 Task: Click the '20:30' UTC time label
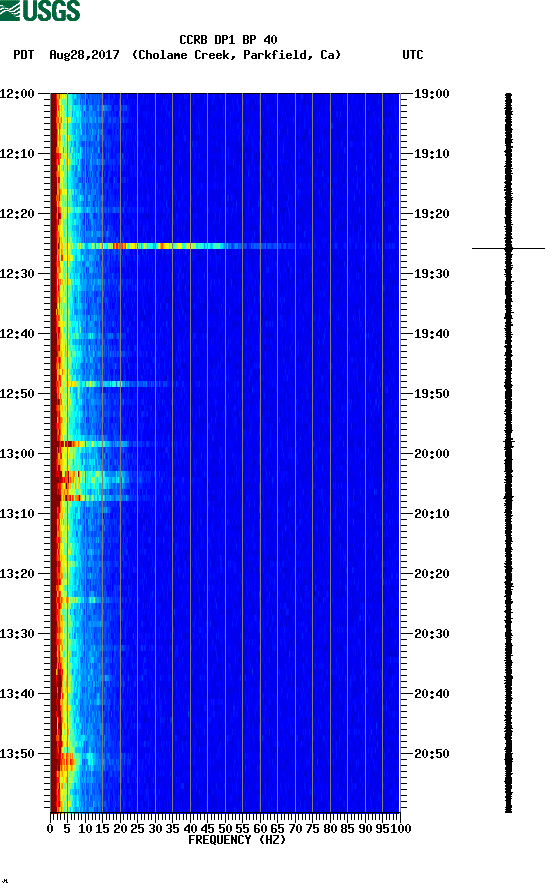point(431,634)
